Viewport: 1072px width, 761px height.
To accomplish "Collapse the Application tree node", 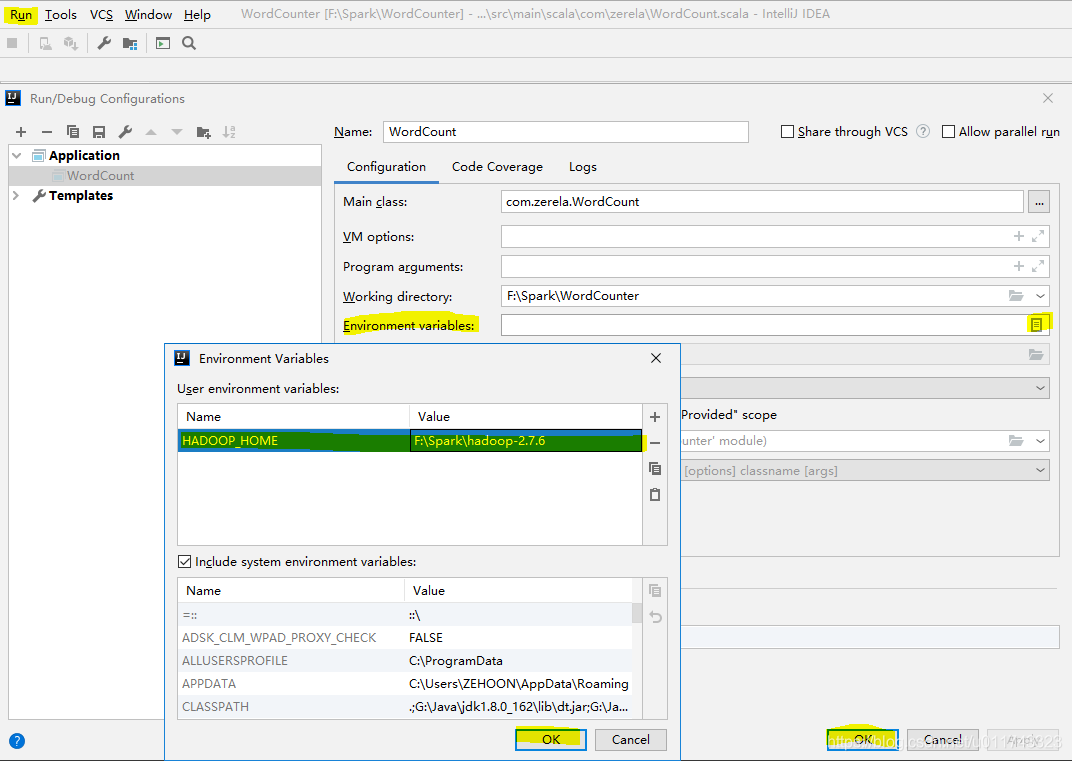I will [x=16, y=156].
